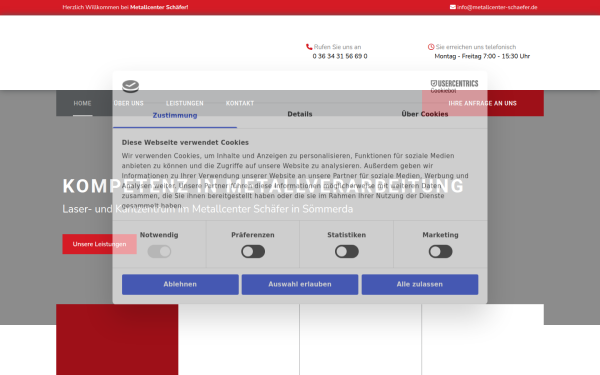Image resolution: width=600 pixels, height=375 pixels.
Task: Toggle the Präferenzen cookie switch
Action: 253,251
